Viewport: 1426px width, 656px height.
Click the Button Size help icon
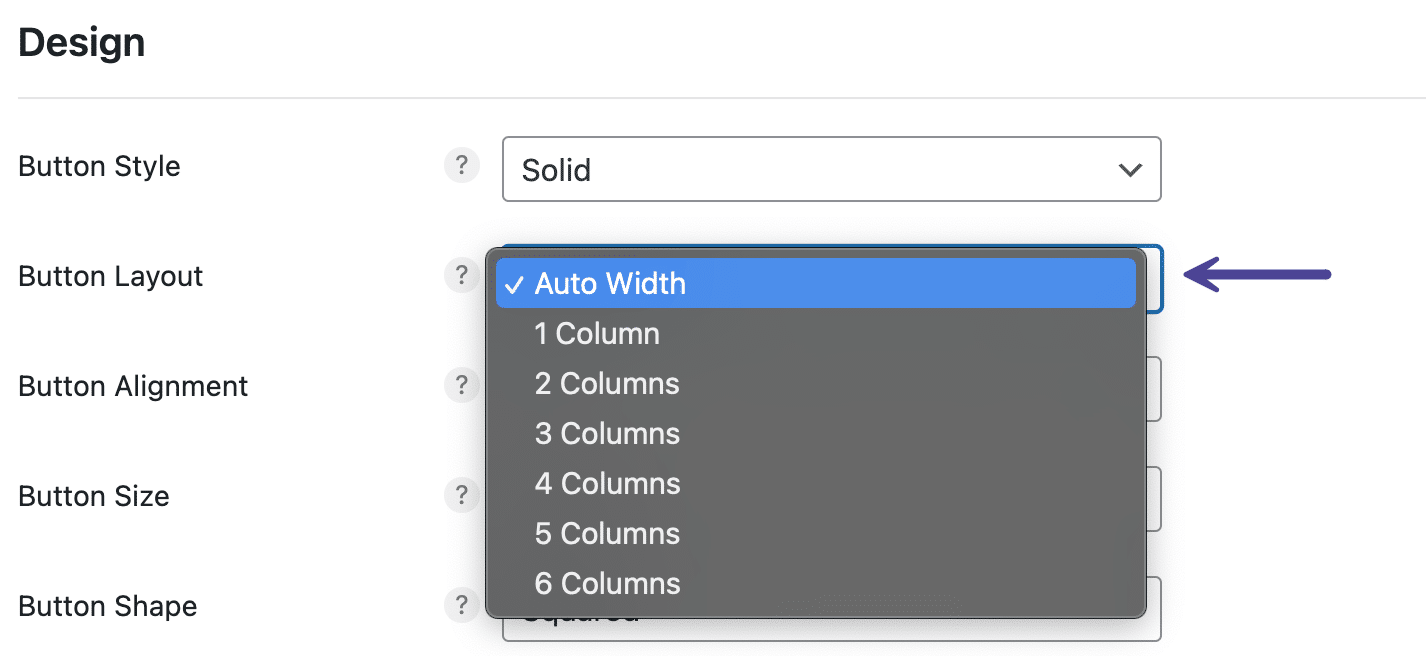462,495
